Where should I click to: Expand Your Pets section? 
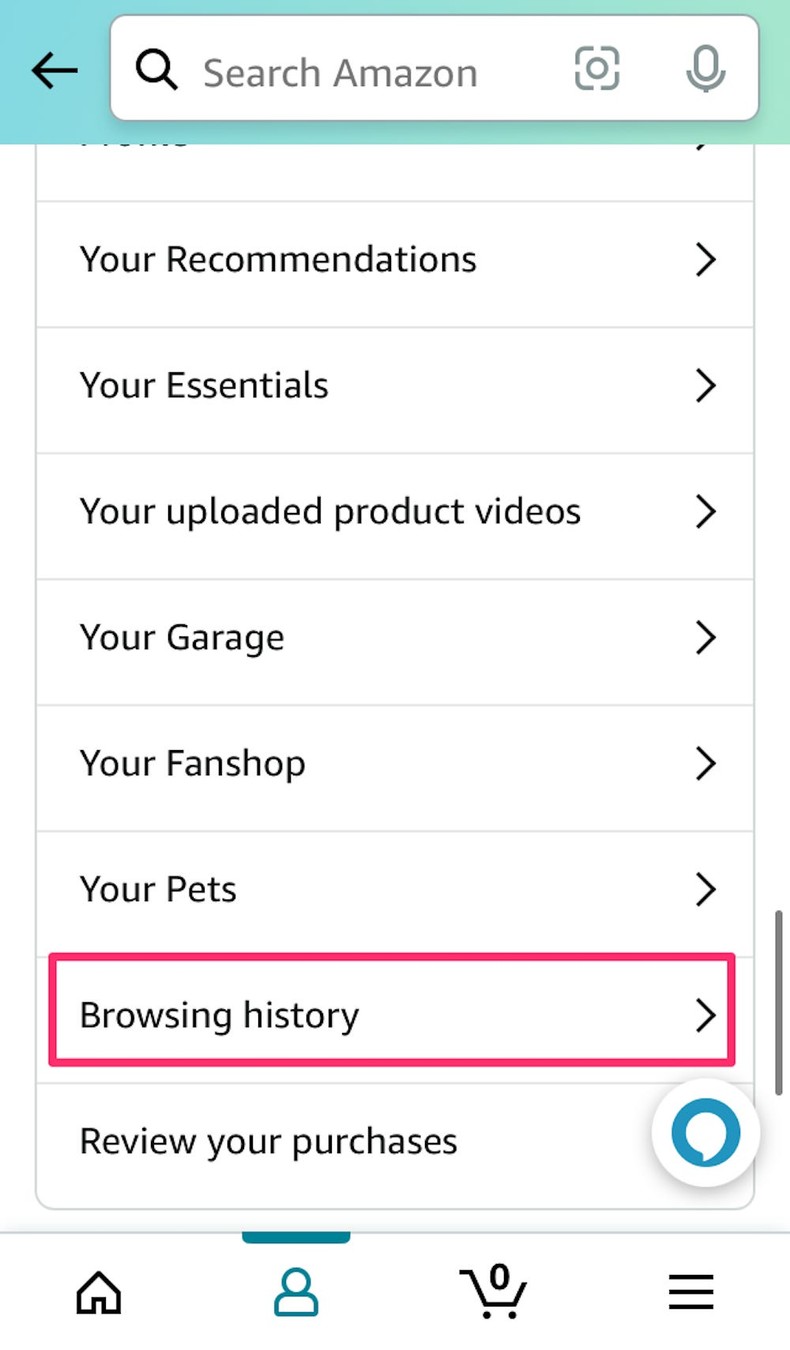tap(395, 889)
